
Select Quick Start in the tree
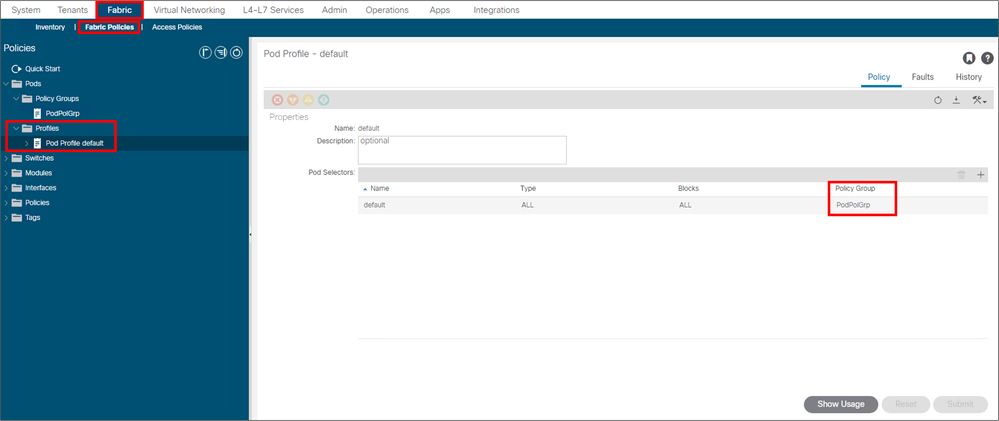tap(43, 69)
